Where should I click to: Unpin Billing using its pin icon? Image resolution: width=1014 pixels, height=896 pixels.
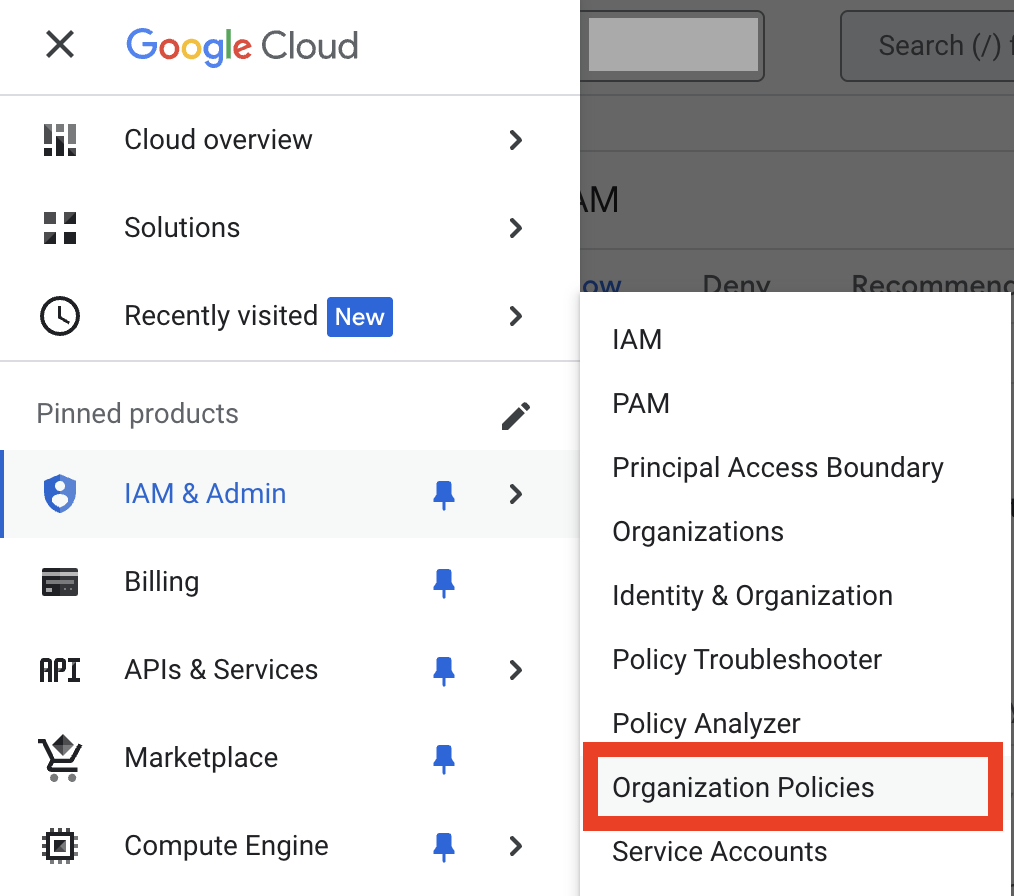coord(444,583)
